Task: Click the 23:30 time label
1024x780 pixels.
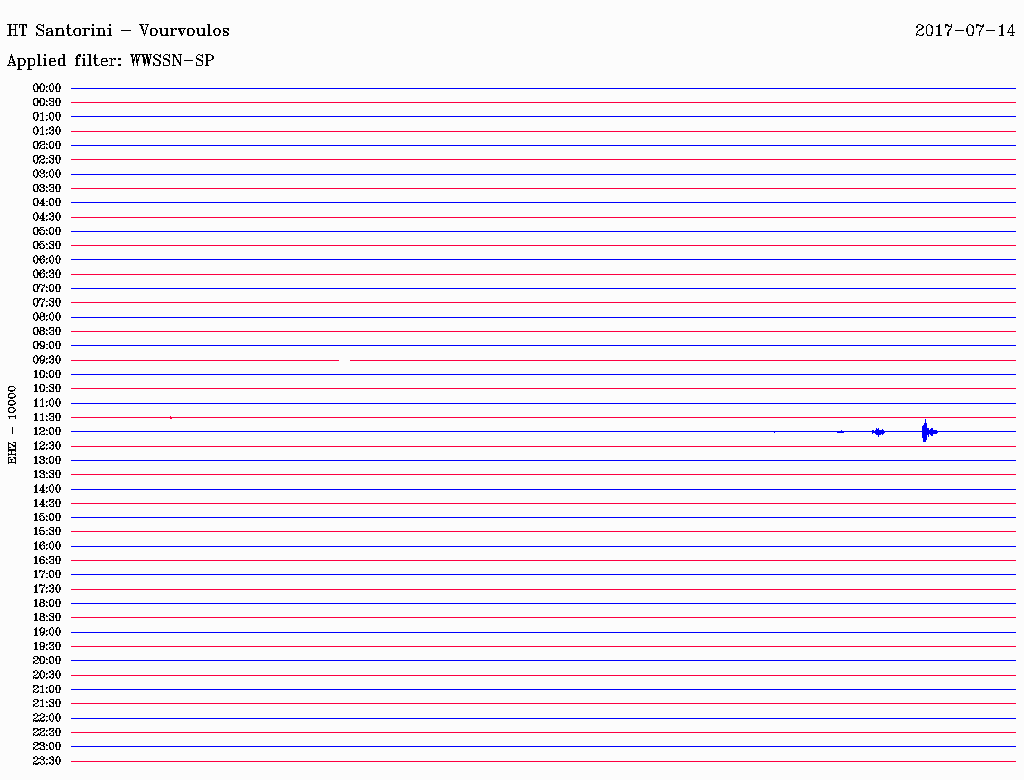Action: click(x=47, y=761)
